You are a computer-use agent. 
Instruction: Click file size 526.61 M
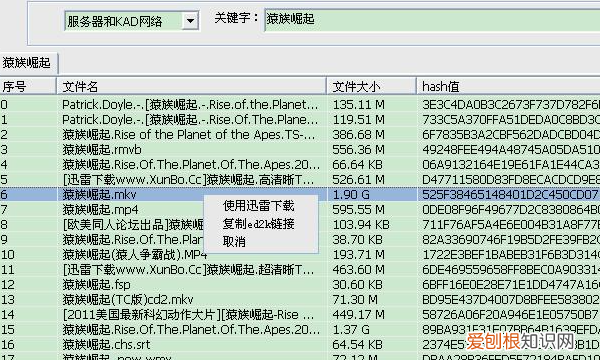[359, 180]
